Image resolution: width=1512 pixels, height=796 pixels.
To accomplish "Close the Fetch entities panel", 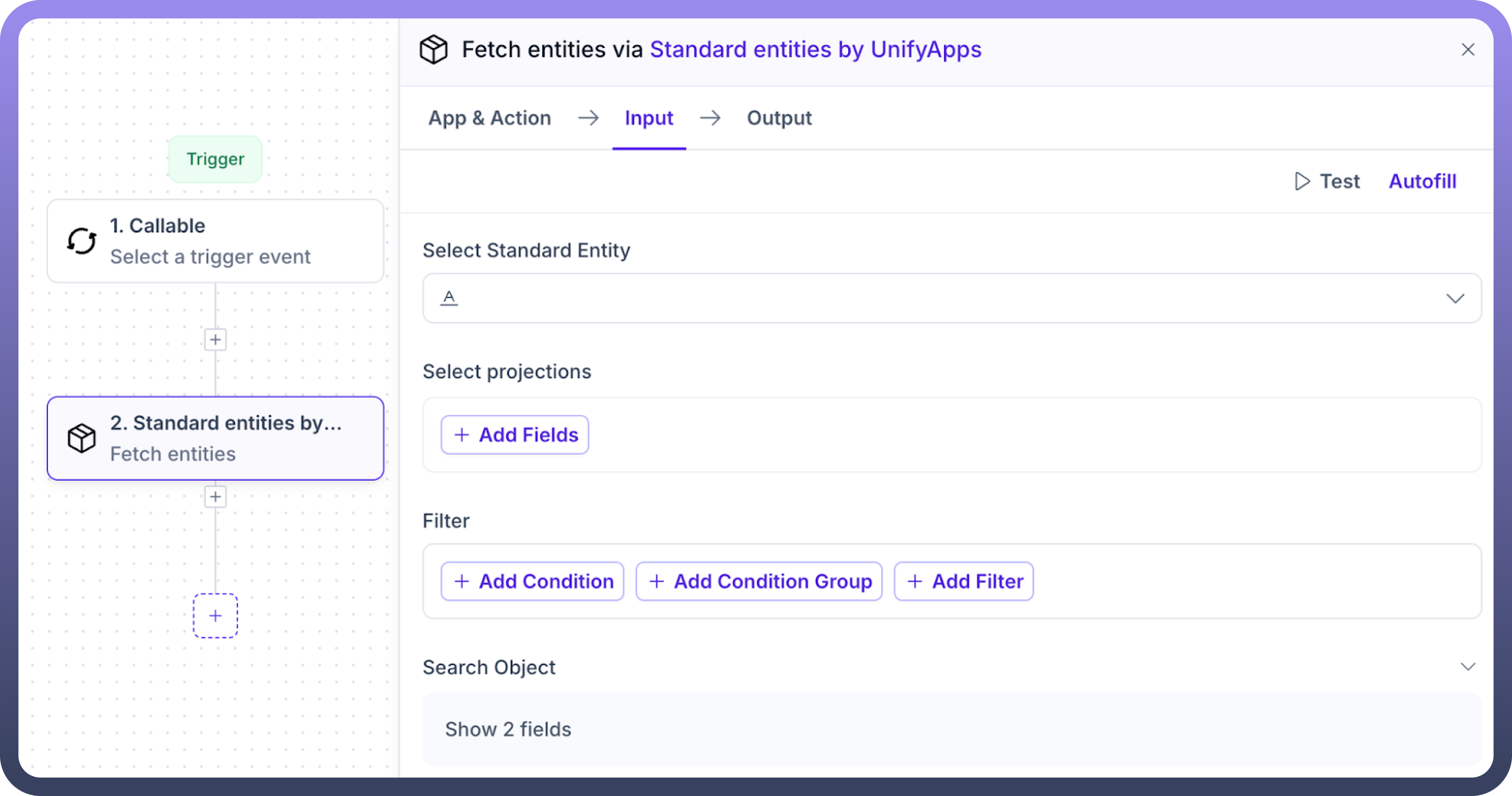I will tap(1468, 50).
